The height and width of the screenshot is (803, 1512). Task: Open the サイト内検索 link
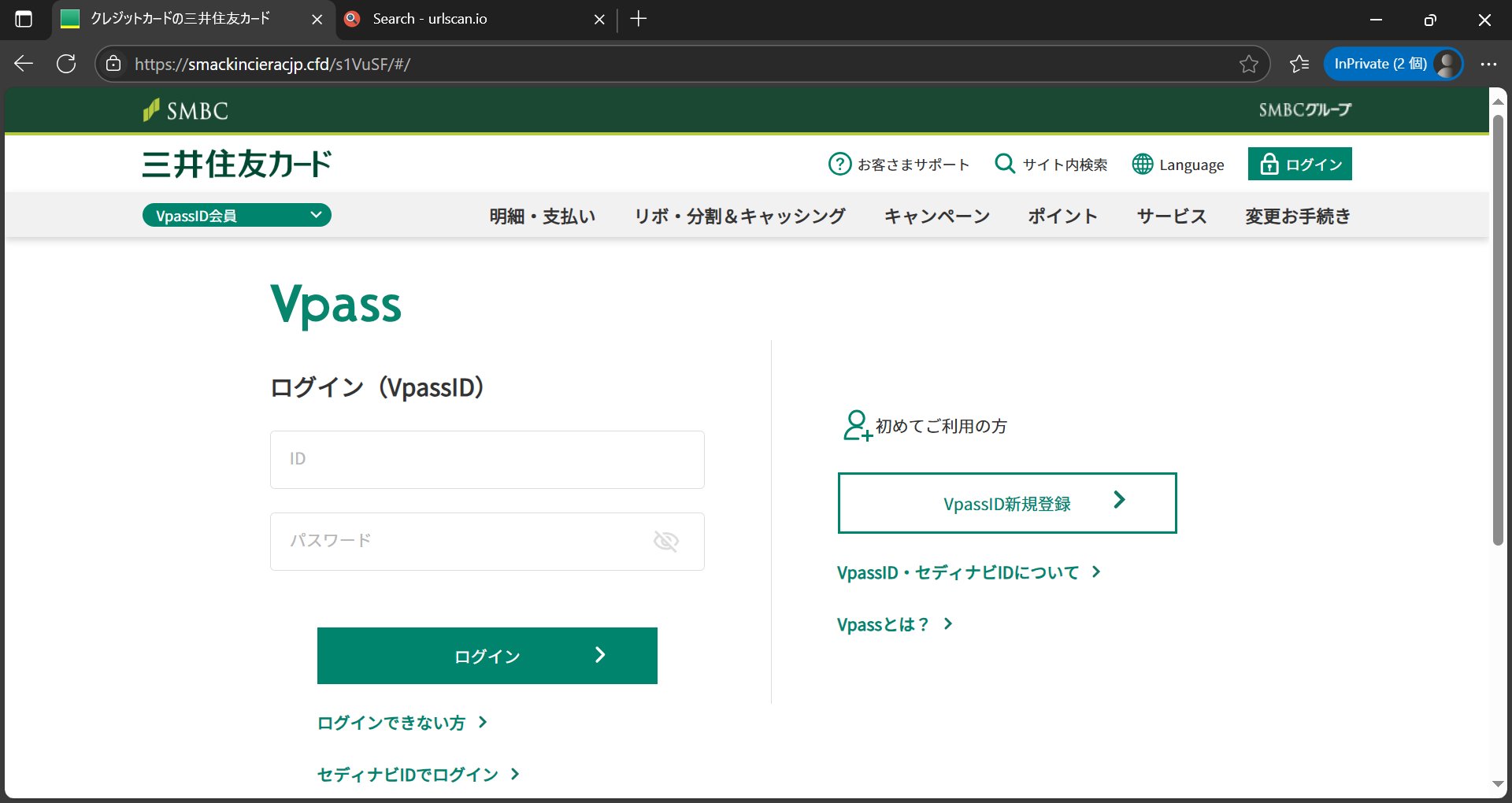pos(1065,165)
